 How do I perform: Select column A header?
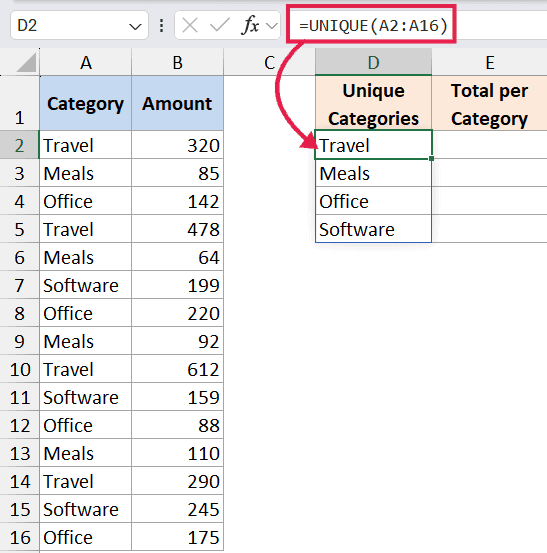pos(86,62)
